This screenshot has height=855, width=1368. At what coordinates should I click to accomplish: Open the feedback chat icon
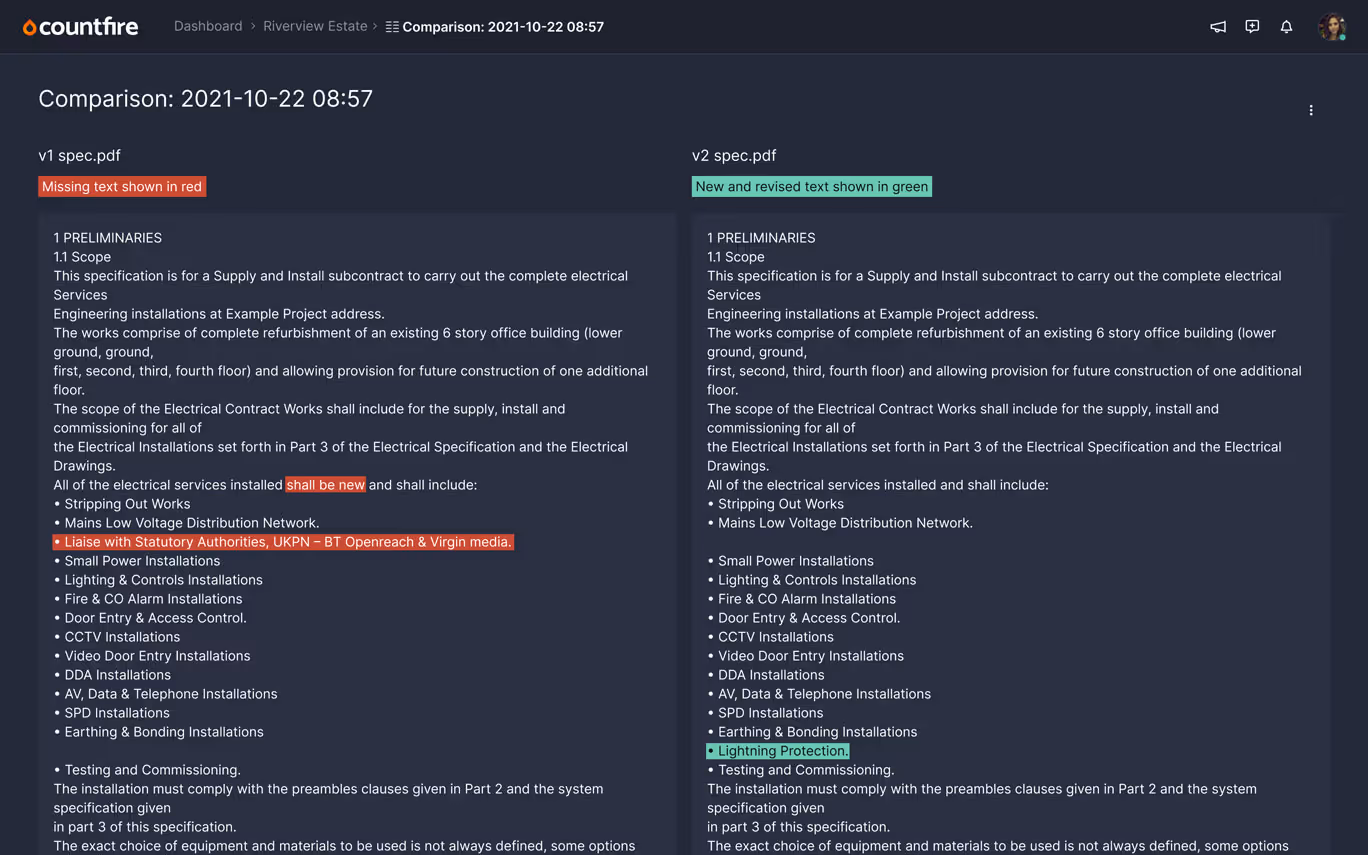click(1252, 27)
